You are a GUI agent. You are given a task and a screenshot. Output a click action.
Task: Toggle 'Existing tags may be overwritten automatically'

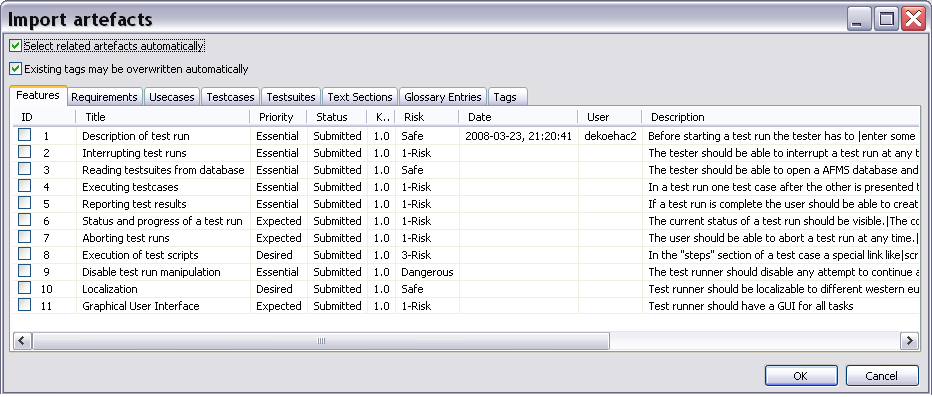[15, 69]
